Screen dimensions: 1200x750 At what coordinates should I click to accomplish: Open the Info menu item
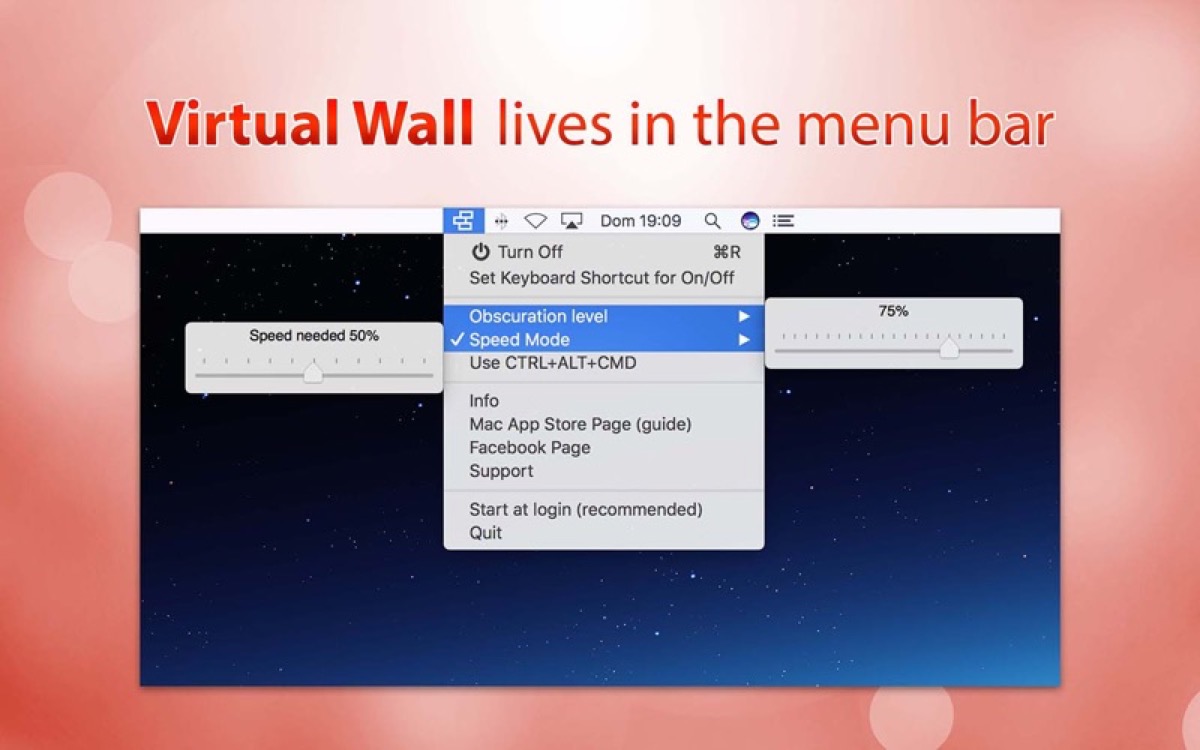coord(604,401)
